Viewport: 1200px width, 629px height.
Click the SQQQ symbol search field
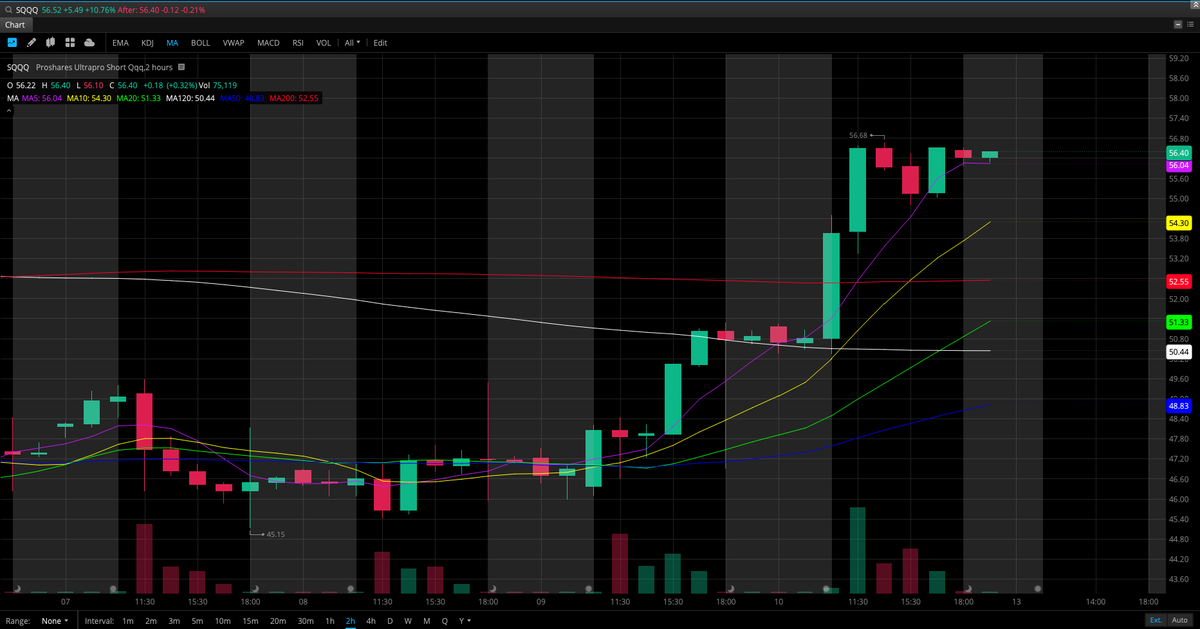(x=26, y=8)
